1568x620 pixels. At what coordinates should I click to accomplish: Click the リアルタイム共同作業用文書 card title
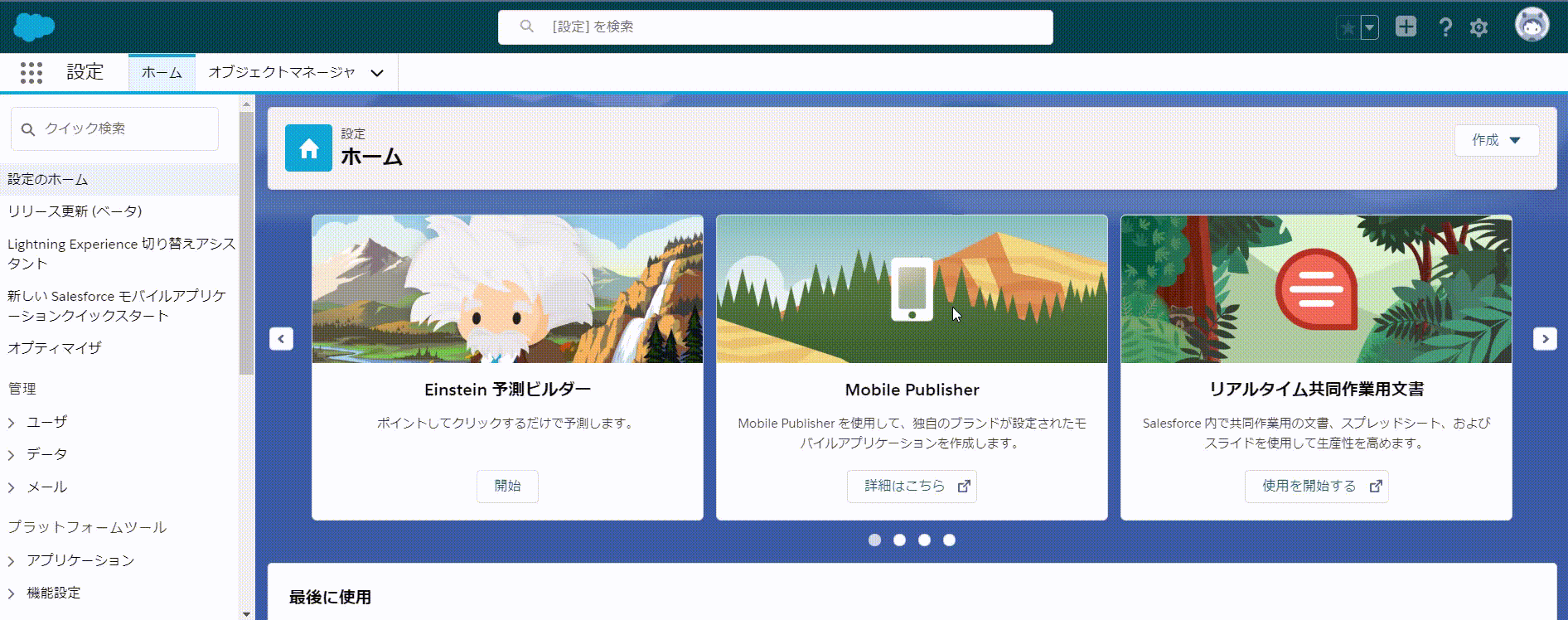click(1316, 390)
